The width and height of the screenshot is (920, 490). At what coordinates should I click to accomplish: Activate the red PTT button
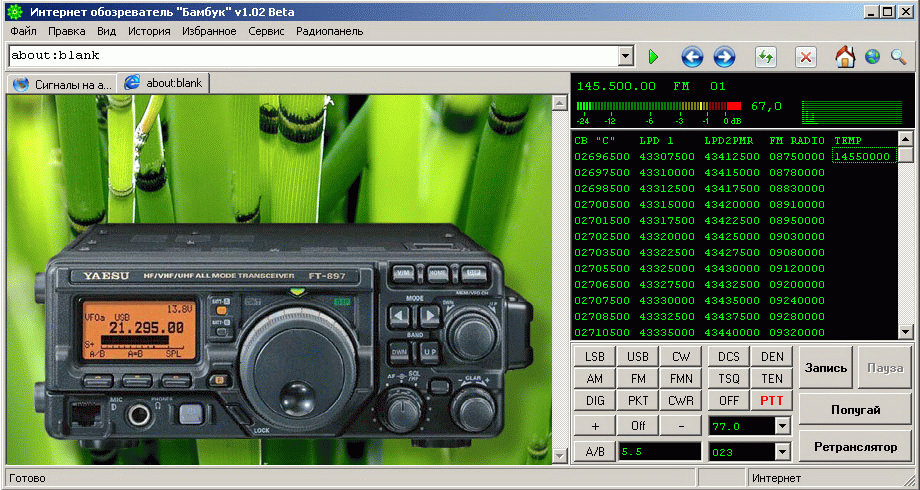click(x=772, y=401)
